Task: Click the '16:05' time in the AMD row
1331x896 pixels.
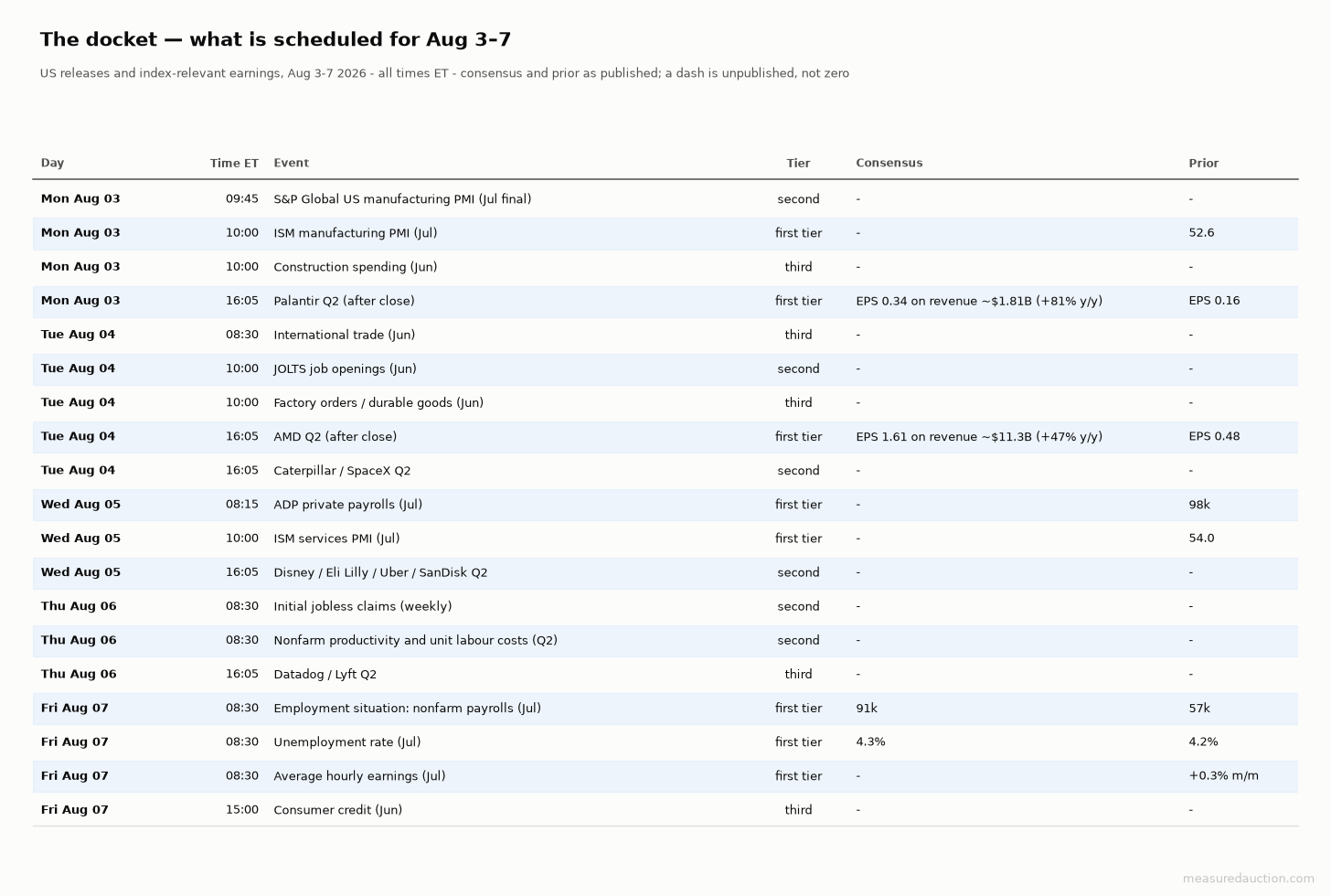Action: (x=242, y=436)
